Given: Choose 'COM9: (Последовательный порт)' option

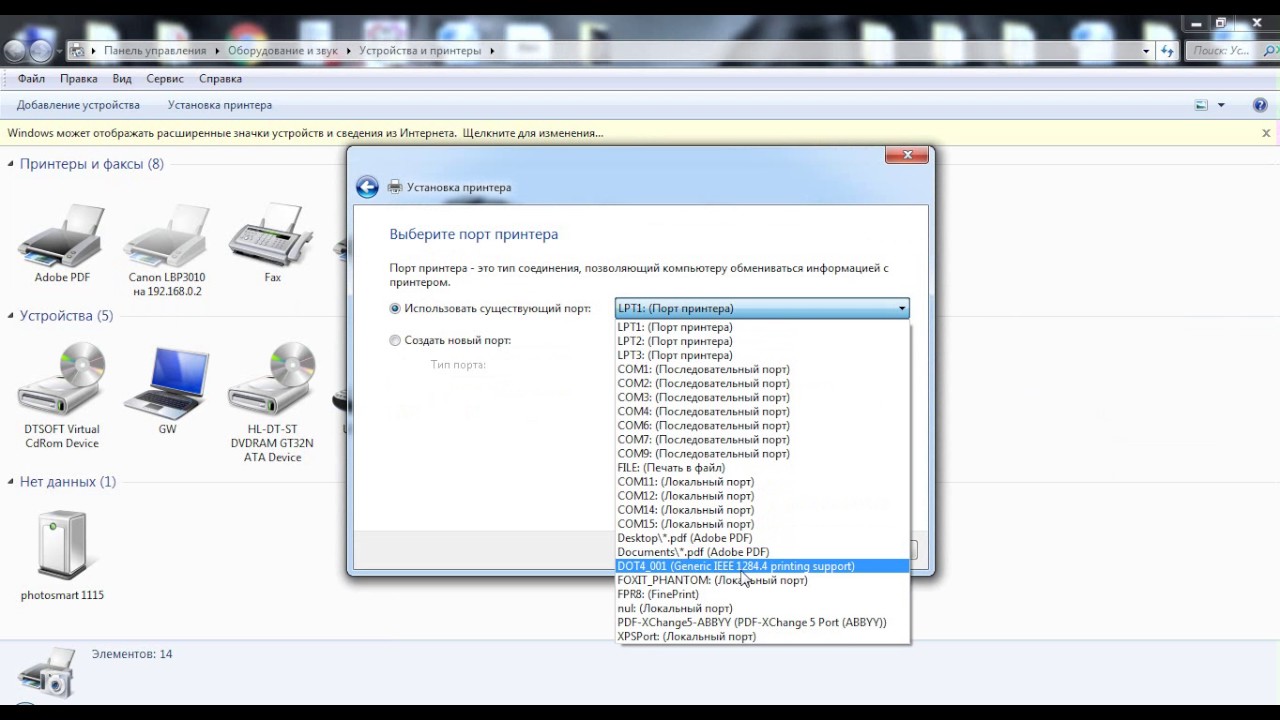Looking at the screenshot, I should (763, 453).
